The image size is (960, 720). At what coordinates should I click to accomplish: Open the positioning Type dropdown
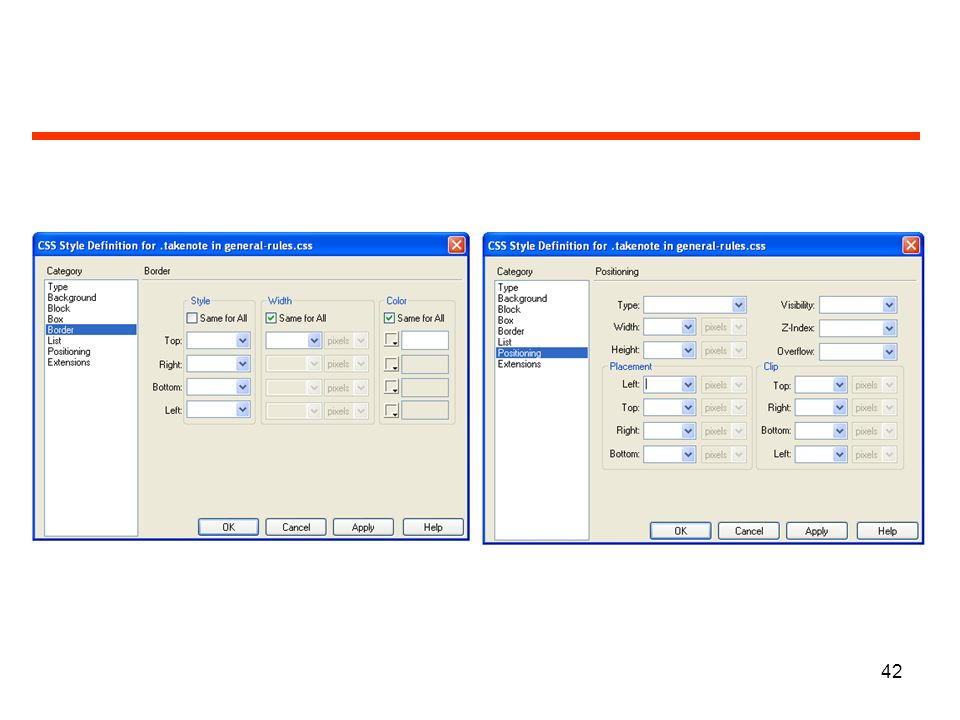click(x=739, y=304)
